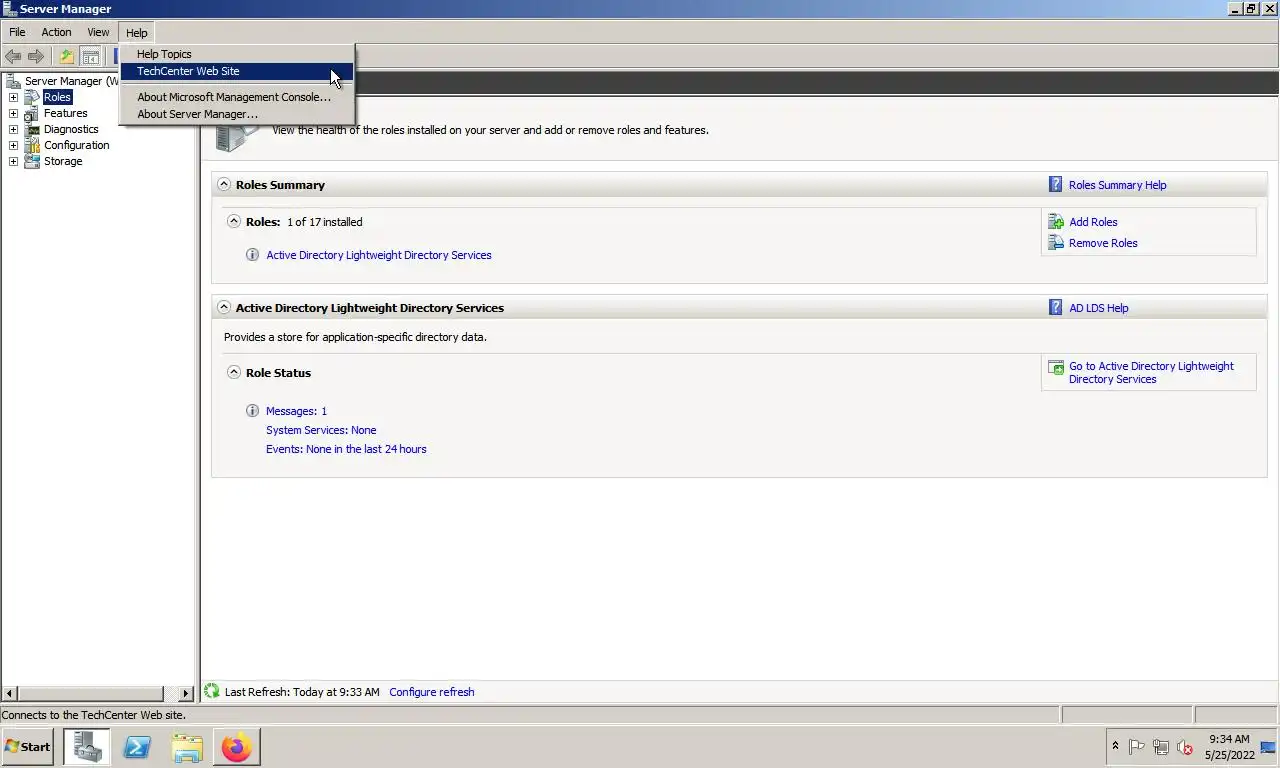Expand the Configuration tree node

[13, 145]
